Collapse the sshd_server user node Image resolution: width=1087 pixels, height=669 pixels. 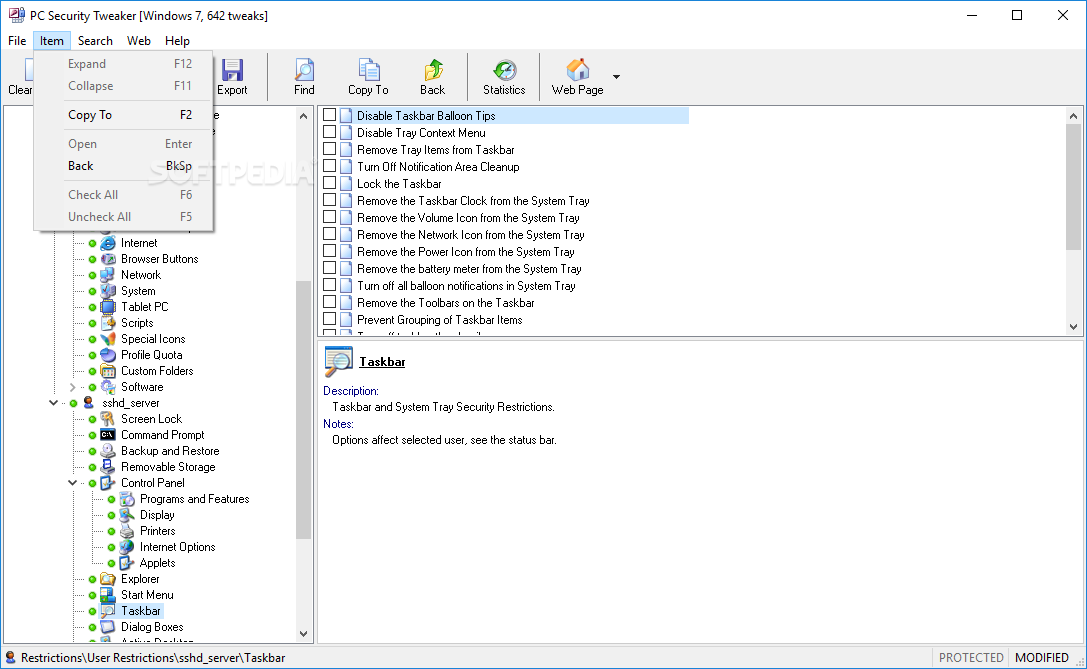53,403
